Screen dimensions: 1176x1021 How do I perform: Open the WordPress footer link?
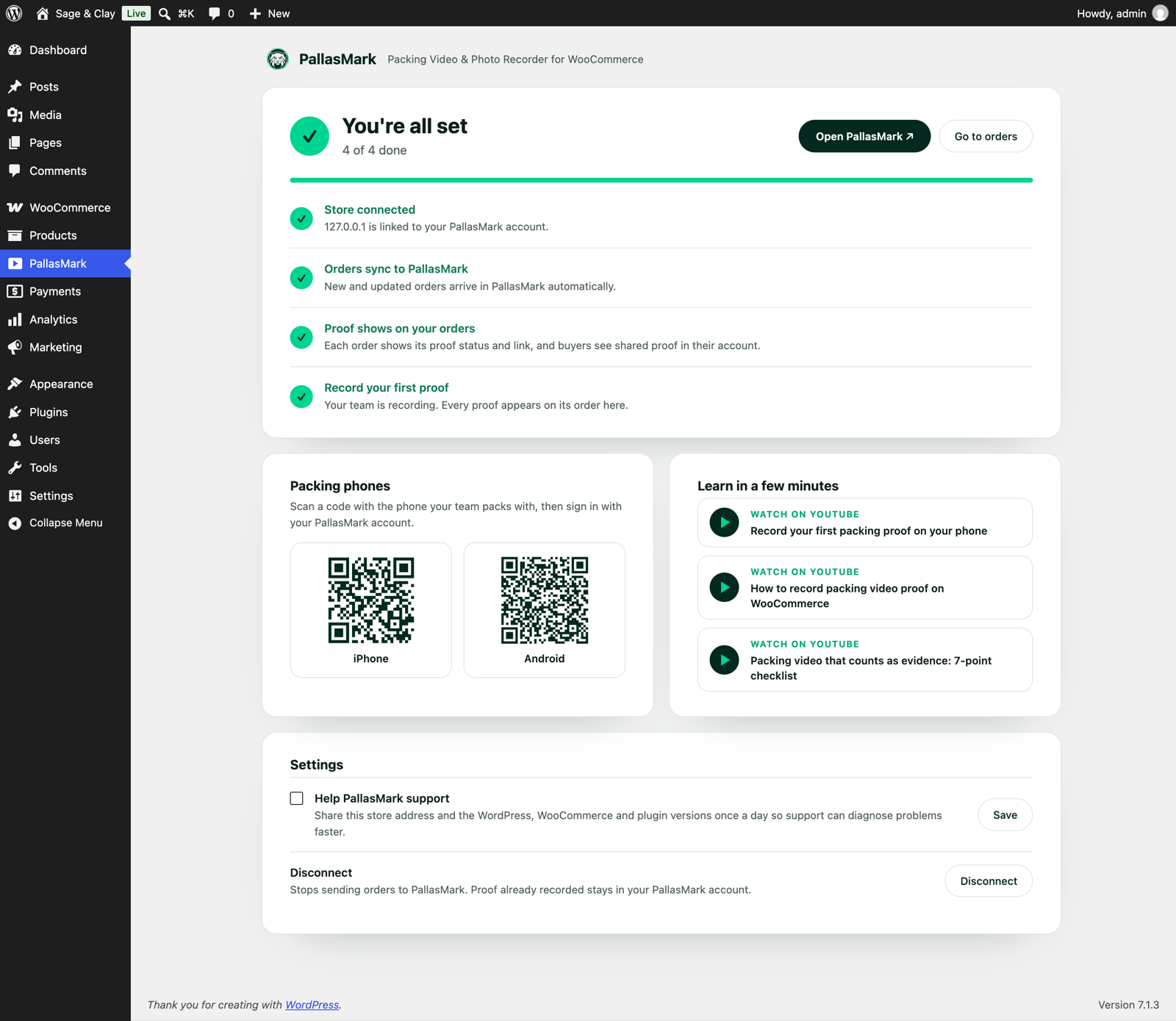(312, 1005)
